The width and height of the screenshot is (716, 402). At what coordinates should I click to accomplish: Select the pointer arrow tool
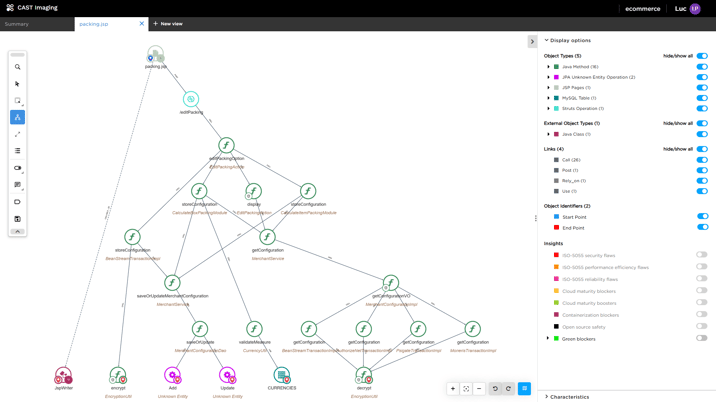pyautogui.click(x=17, y=84)
